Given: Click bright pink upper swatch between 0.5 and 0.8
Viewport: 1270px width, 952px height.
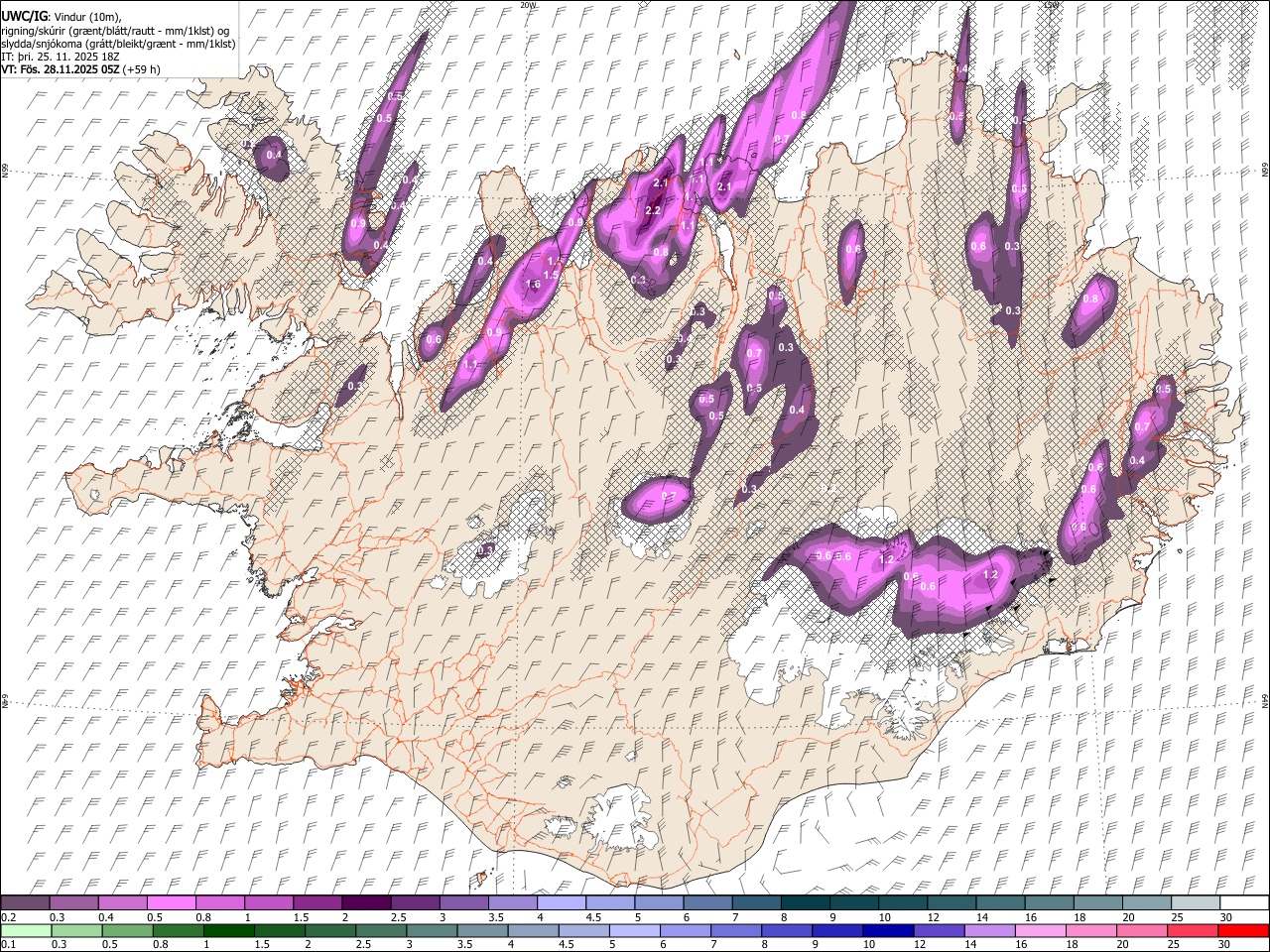Looking at the screenshot, I should [173, 903].
